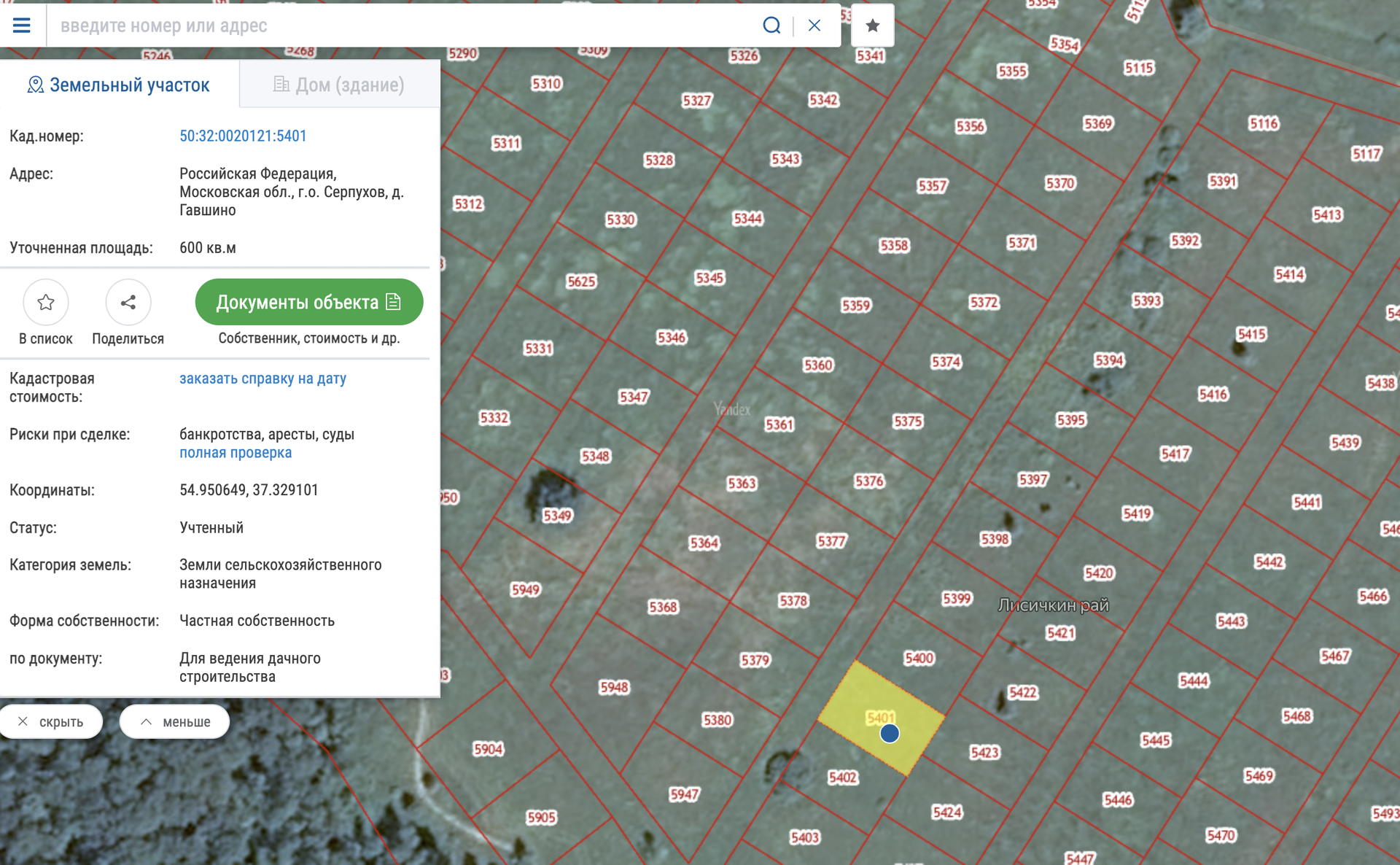The image size is (1400, 865).
Task: Clear search with the X icon
Action: pyautogui.click(x=814, y=26)
